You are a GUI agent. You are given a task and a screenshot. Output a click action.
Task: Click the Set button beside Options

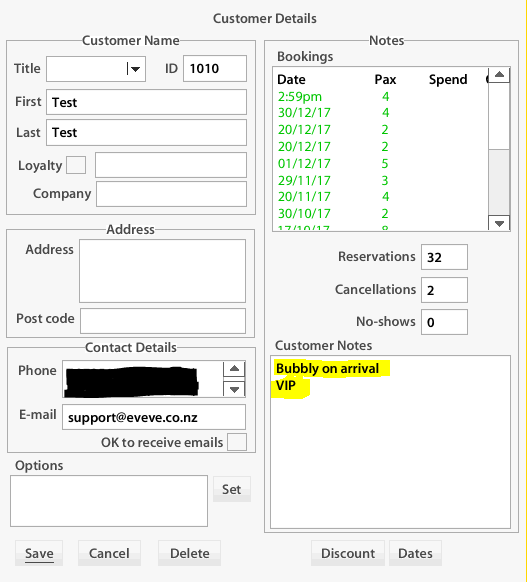point(232,489)
